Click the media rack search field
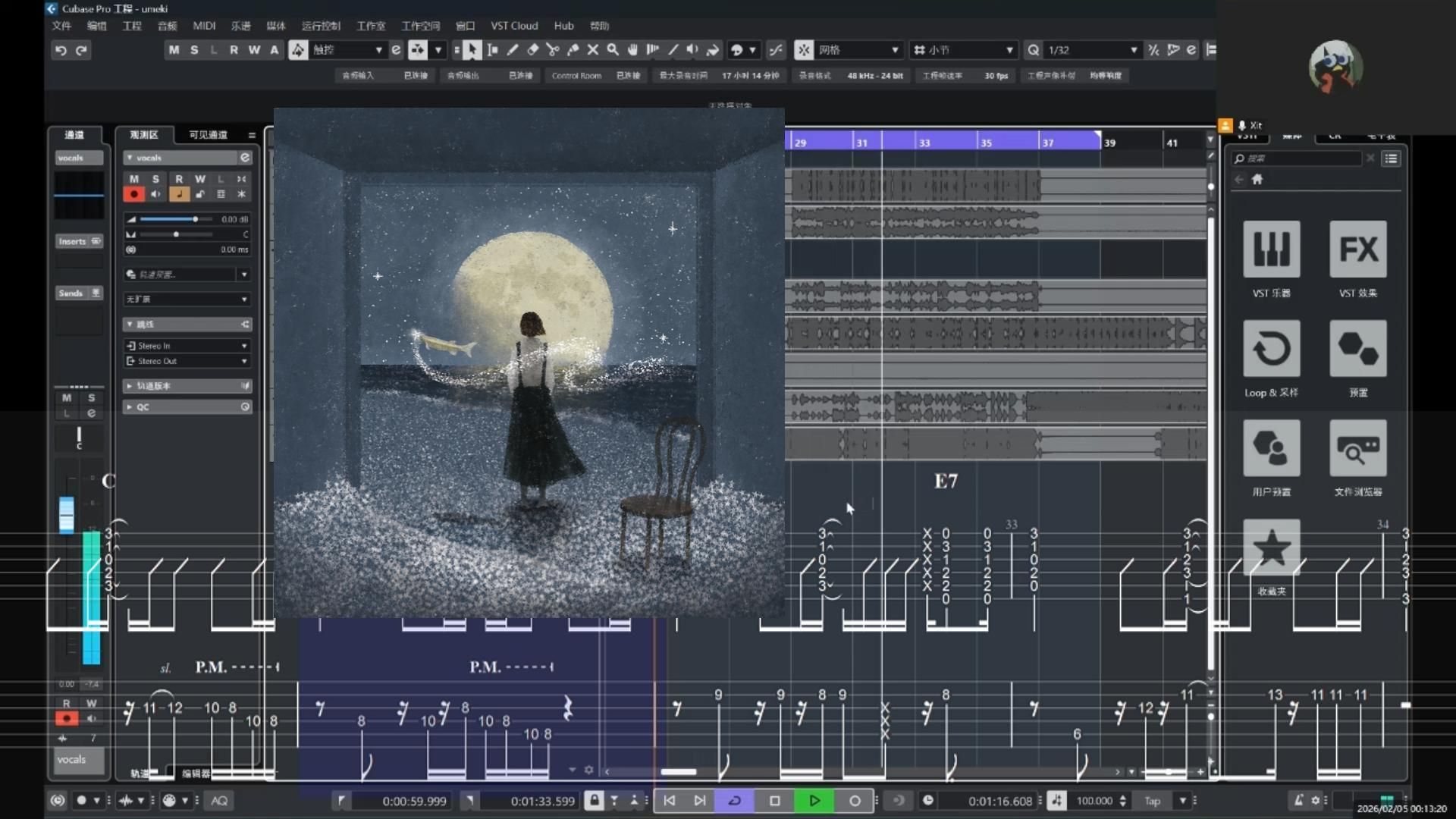 (x=1298, y=158)
